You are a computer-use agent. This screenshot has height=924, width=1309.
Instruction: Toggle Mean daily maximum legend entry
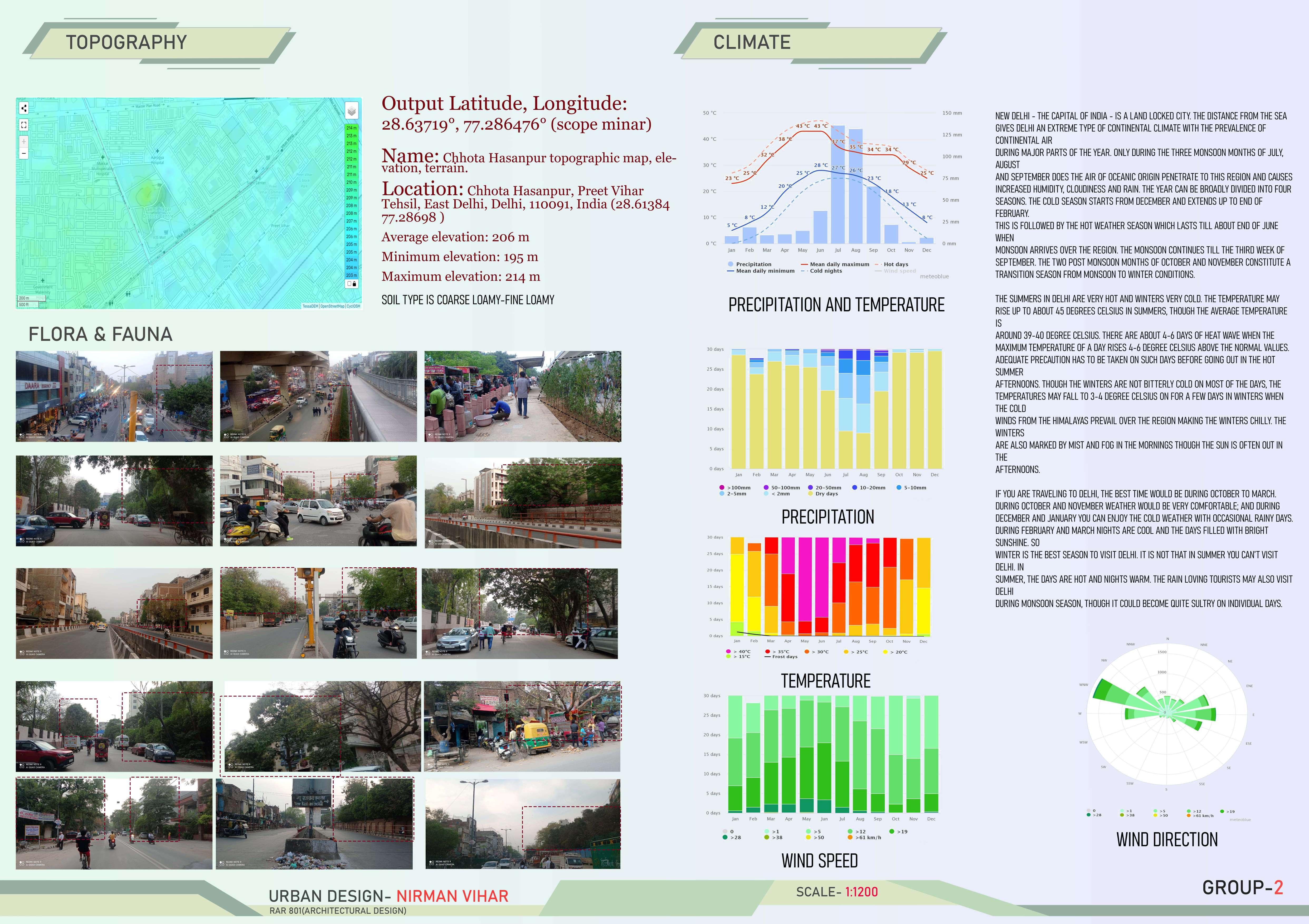[835, 264]
